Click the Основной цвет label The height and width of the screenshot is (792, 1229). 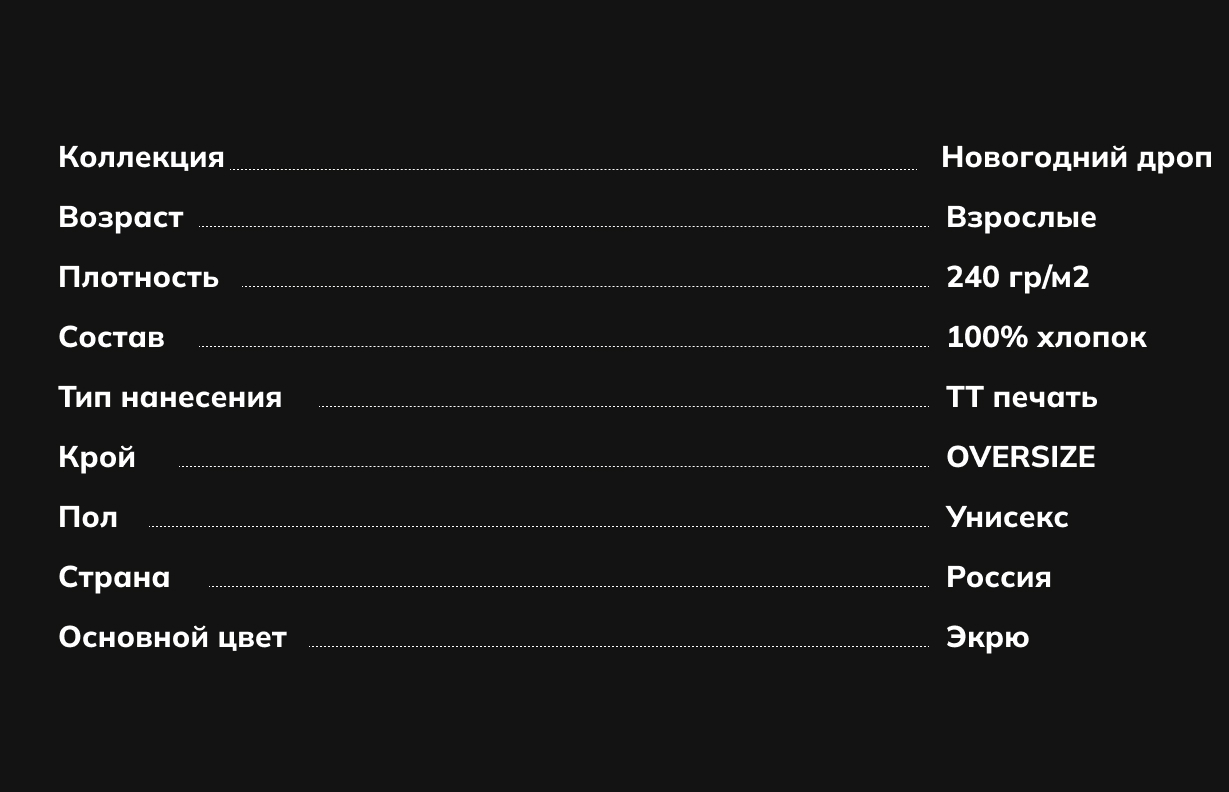(173, 637)
